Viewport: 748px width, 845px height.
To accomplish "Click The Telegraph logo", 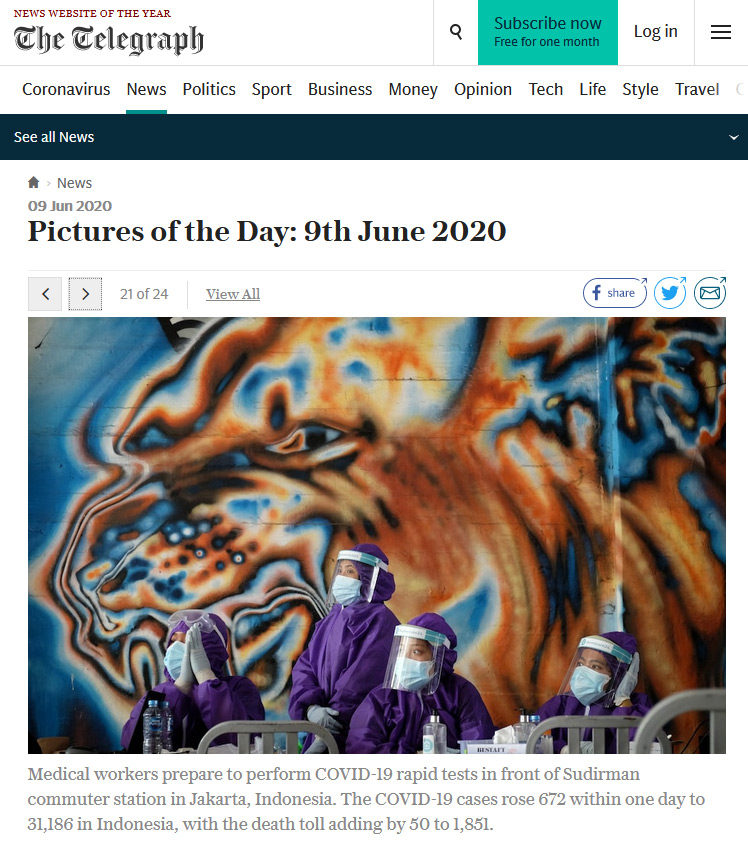I will pos(108,39).
